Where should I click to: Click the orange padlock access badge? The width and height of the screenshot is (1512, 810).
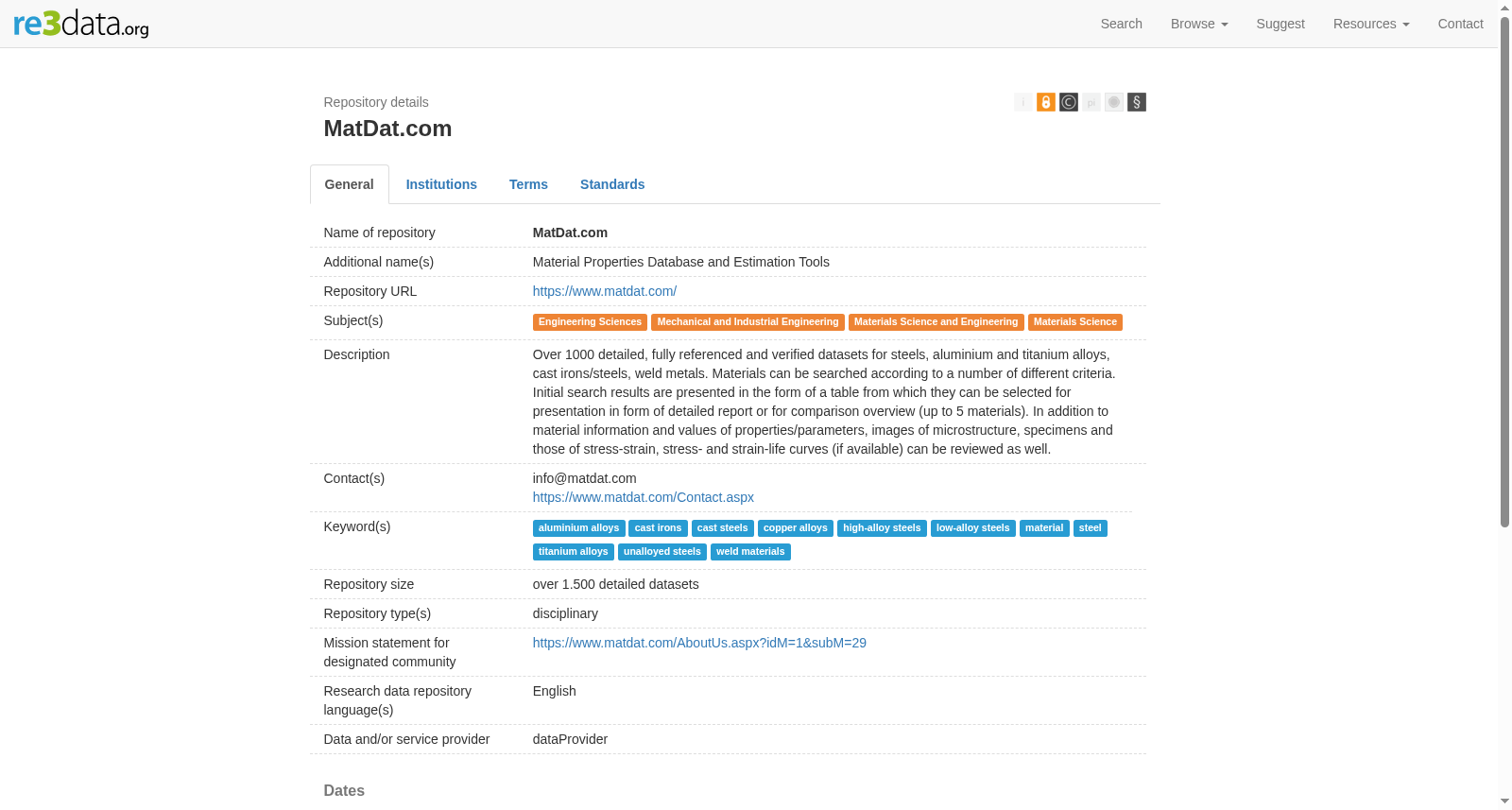[x=1046, y=102]
